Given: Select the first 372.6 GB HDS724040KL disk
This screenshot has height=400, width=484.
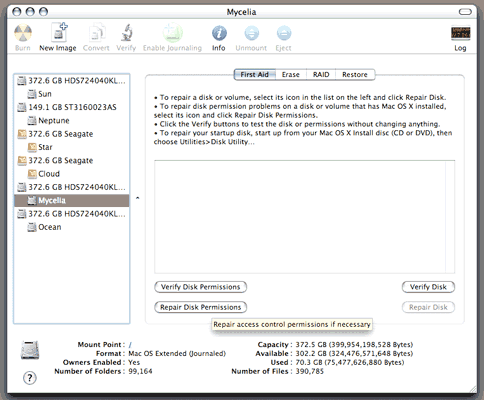Looking at the screenshot, I should pos(72,80).
